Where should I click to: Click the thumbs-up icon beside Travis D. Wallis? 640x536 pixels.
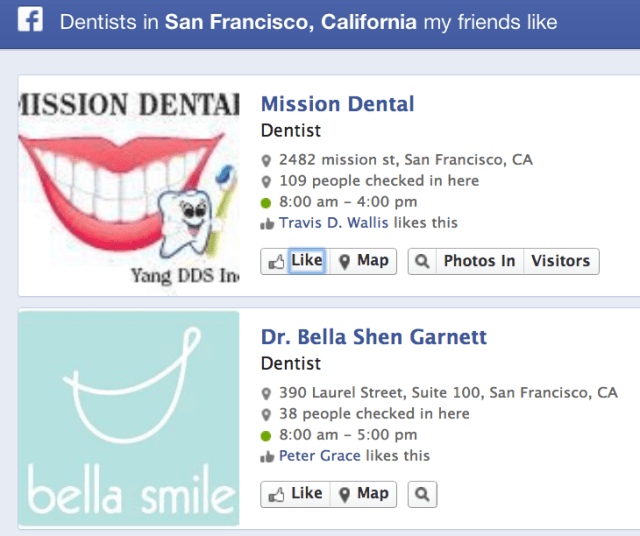click(267, 224)
